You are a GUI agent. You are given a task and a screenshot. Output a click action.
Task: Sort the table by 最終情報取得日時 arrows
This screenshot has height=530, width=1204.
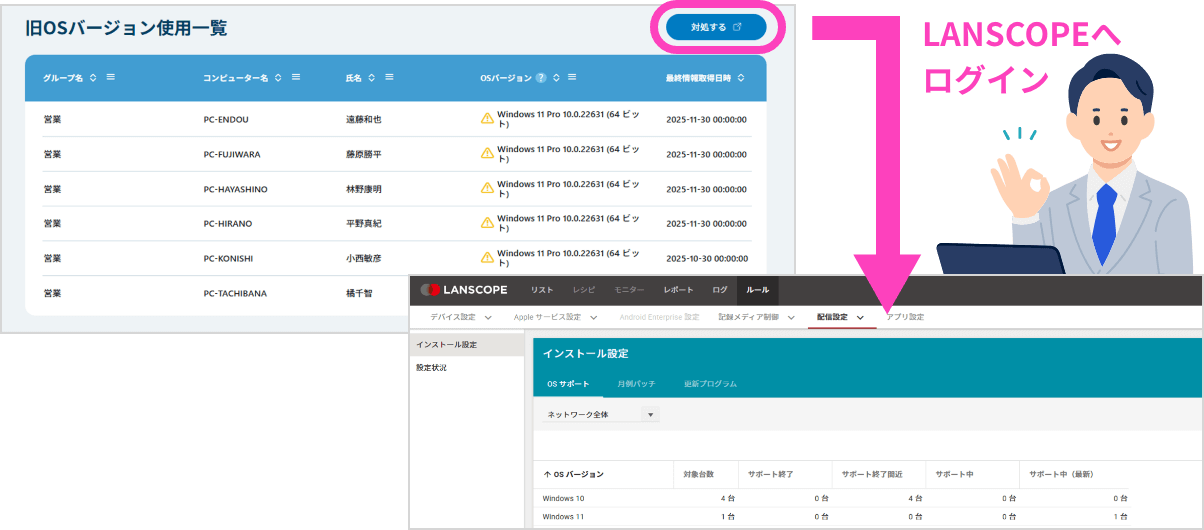click(741, 77)
